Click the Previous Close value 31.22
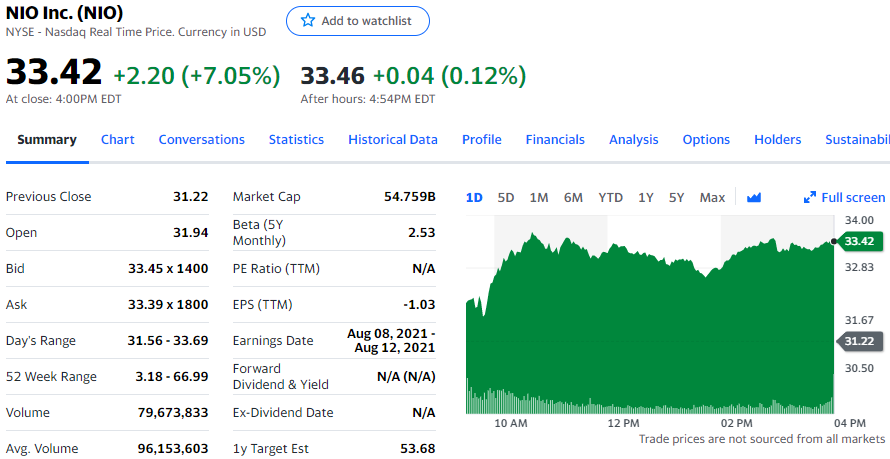 pyautogui.click(x=191, y=196)
